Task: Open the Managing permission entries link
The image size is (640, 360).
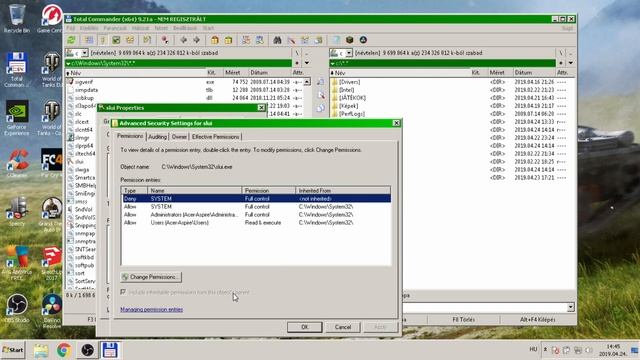Action: click(151, 309)
